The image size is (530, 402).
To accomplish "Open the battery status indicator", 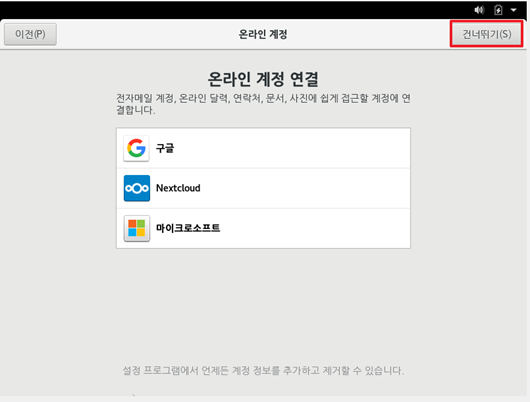I will point(498,10).
